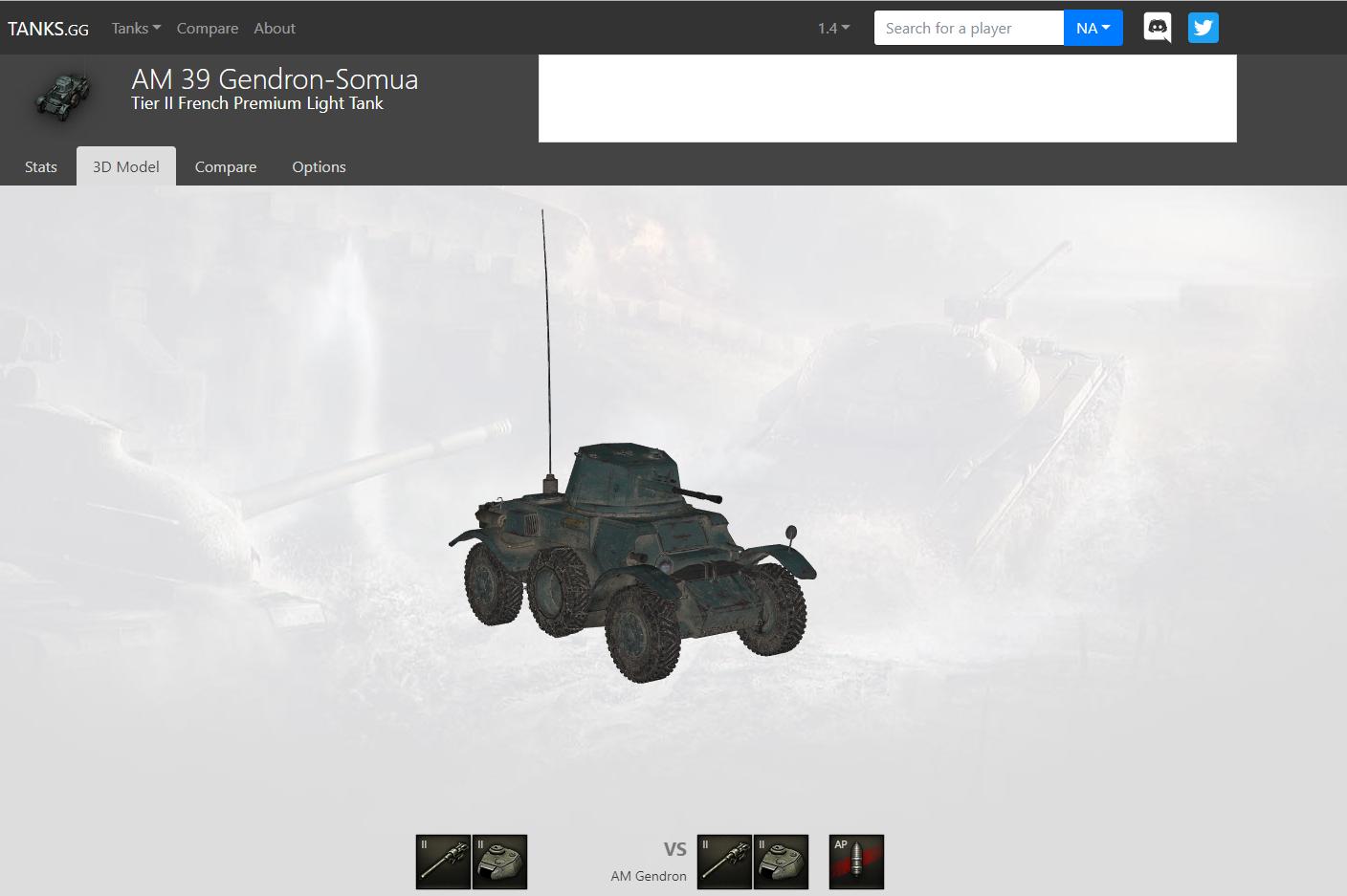The image size is (1347, 896).
Task: Open Compare in the top navigation
Action: [x=208, y=28]
